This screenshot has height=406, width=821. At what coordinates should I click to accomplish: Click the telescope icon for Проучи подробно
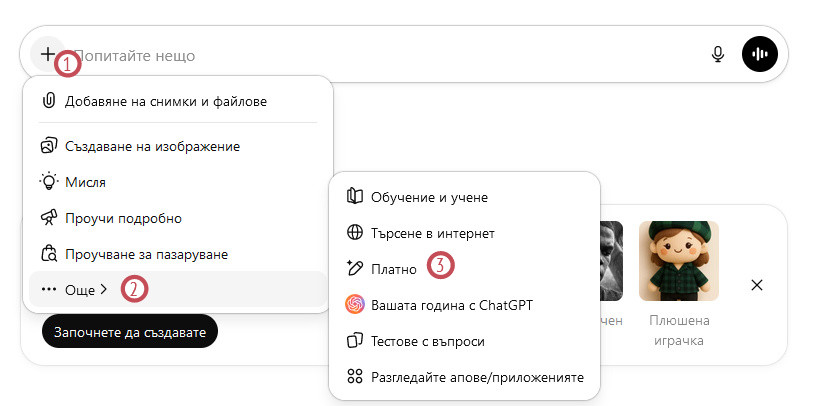tap(48, 218)
